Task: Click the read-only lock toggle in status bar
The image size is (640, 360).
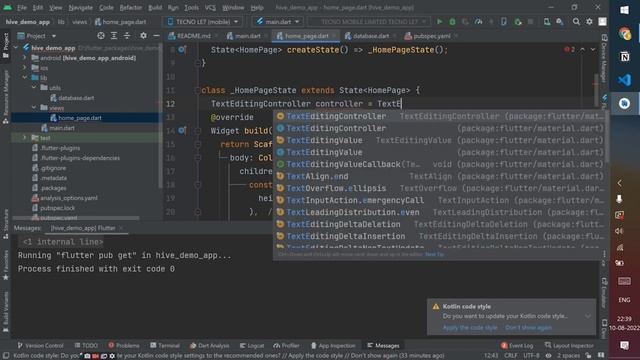Action: point(588,356)
